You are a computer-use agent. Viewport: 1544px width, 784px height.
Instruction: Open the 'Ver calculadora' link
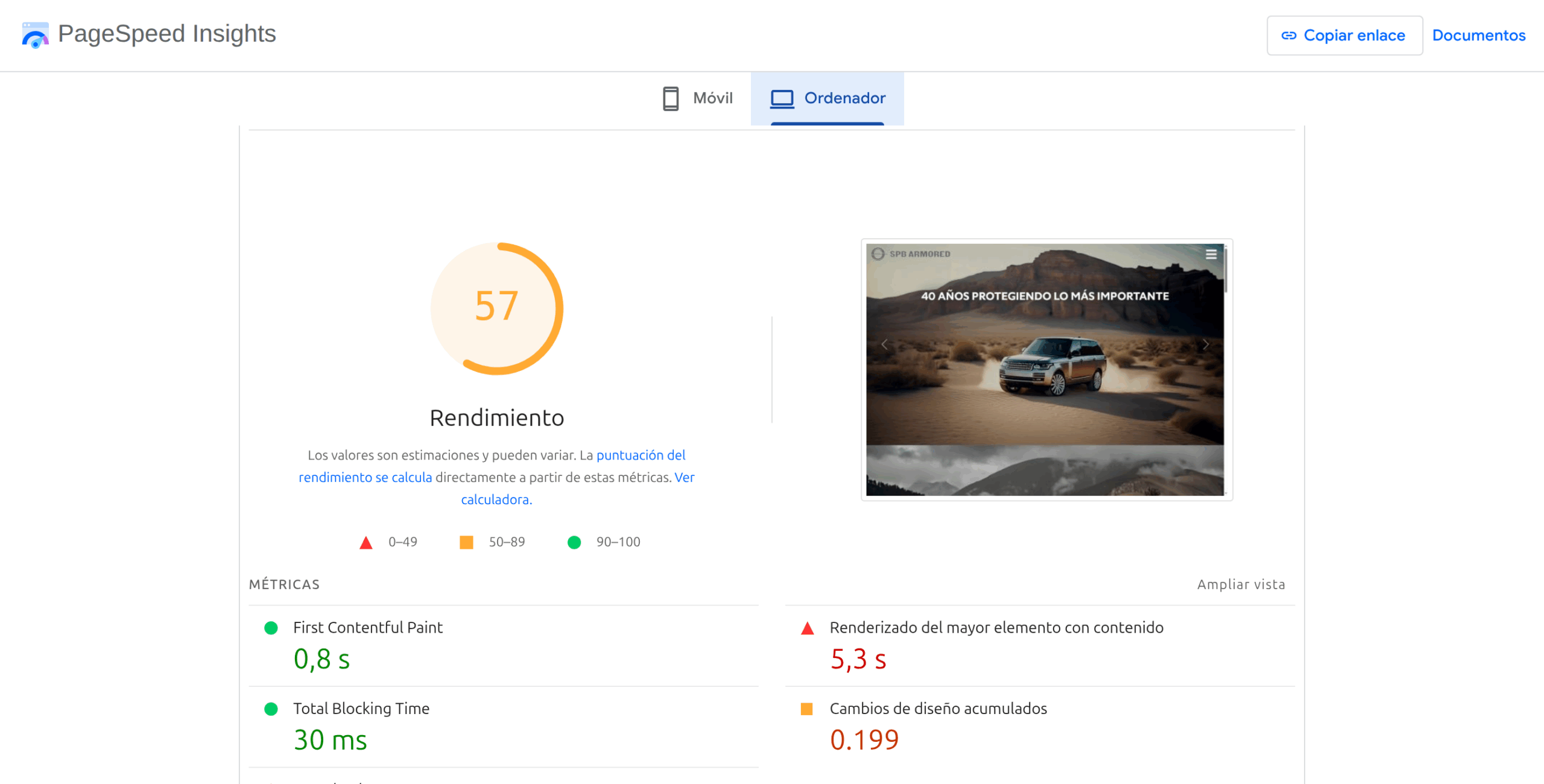coord(578,488)
